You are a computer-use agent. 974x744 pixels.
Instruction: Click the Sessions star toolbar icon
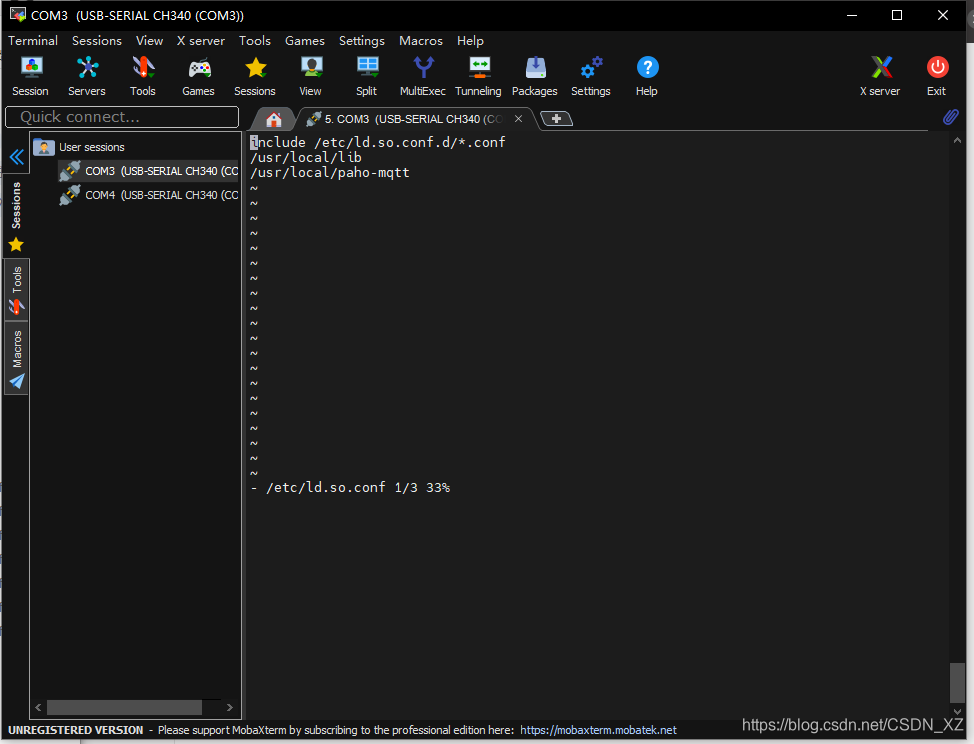pos(255,76)
